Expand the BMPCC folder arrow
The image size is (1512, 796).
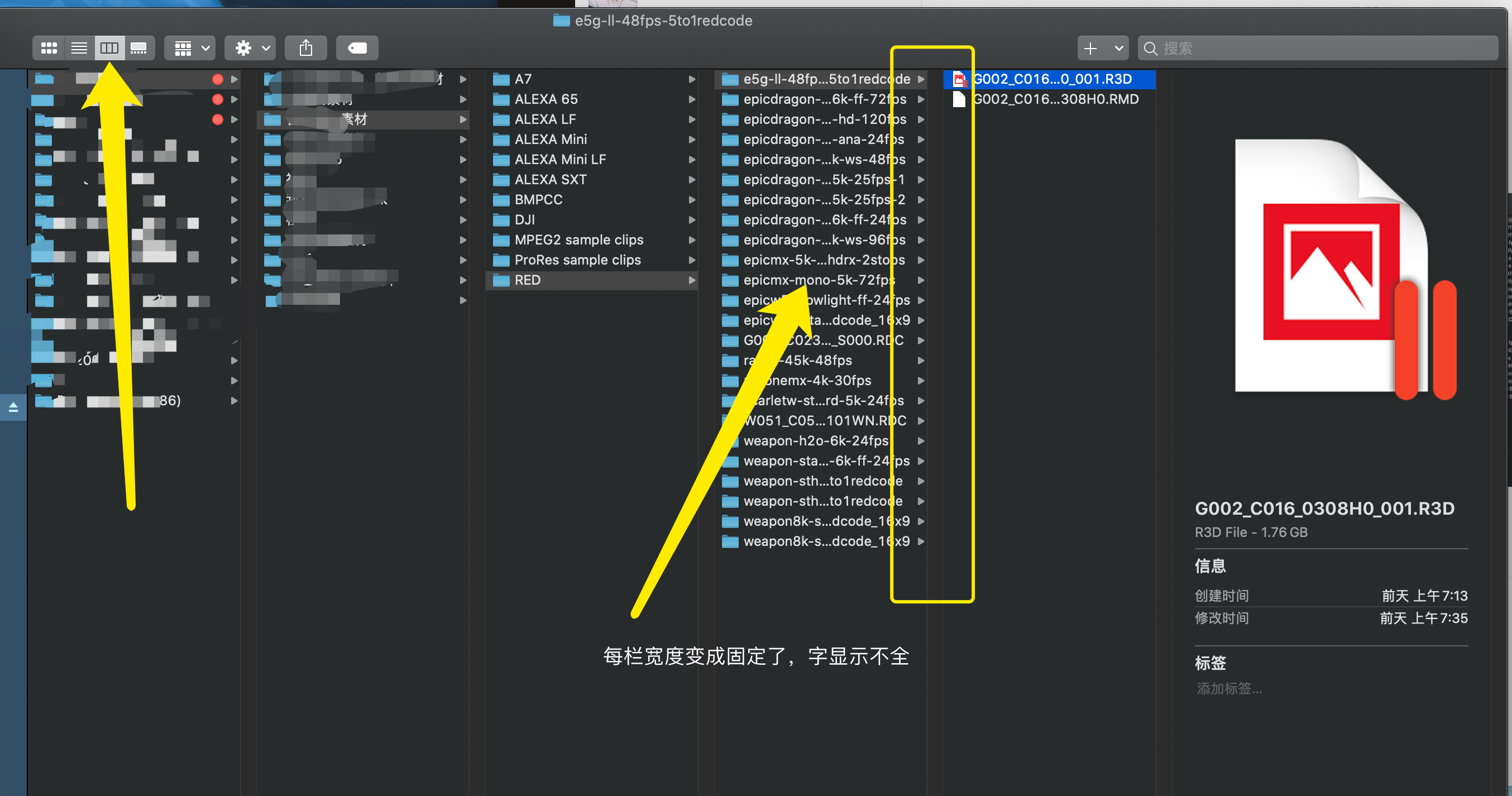[692, 200]
